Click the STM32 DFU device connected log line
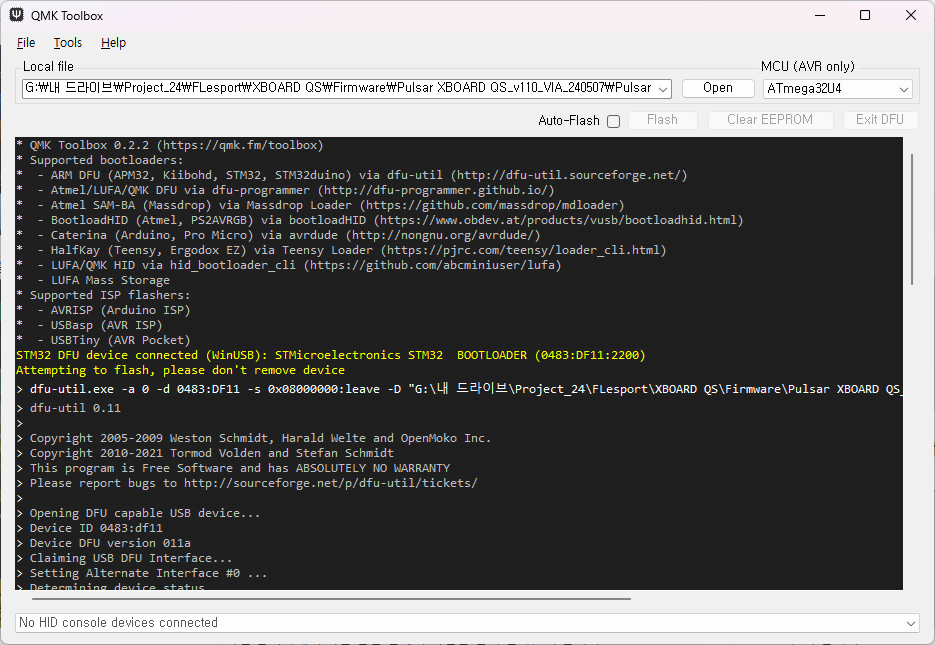Image resolution: width=935 pixels, height=645 pixels. tap(330, 355)
